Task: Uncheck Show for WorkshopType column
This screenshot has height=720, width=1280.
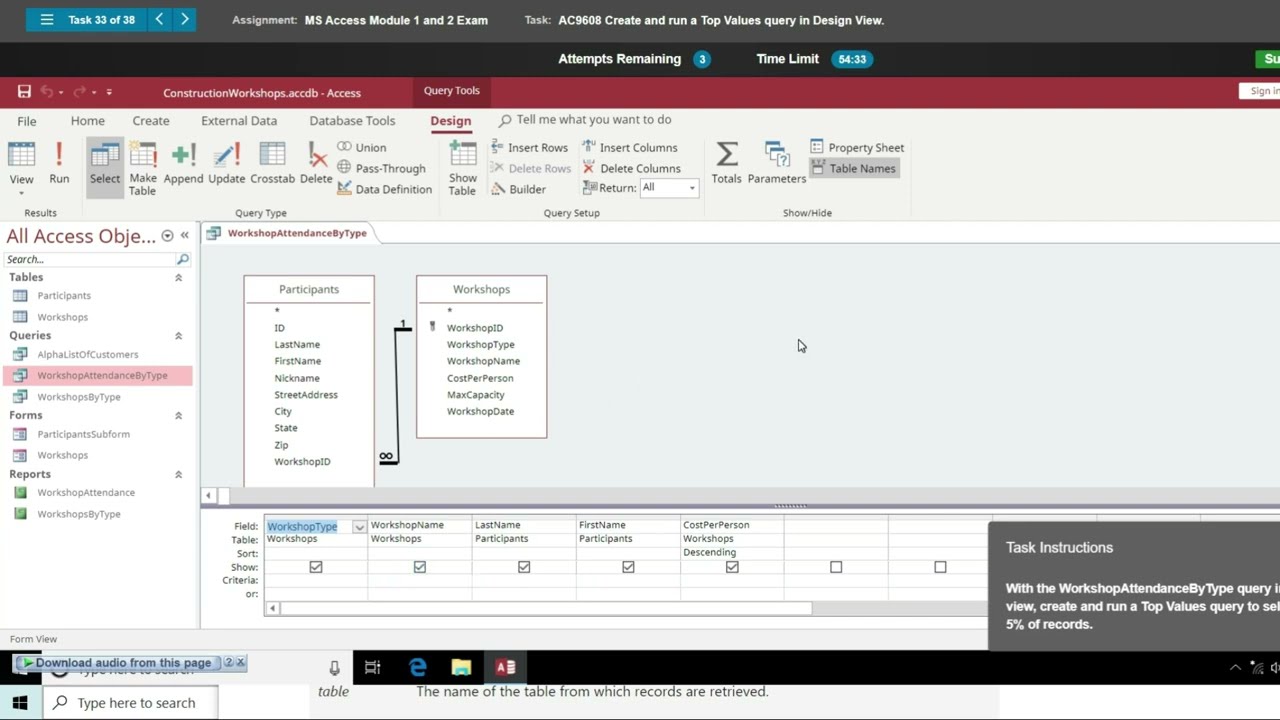Action: coord(316,567)
